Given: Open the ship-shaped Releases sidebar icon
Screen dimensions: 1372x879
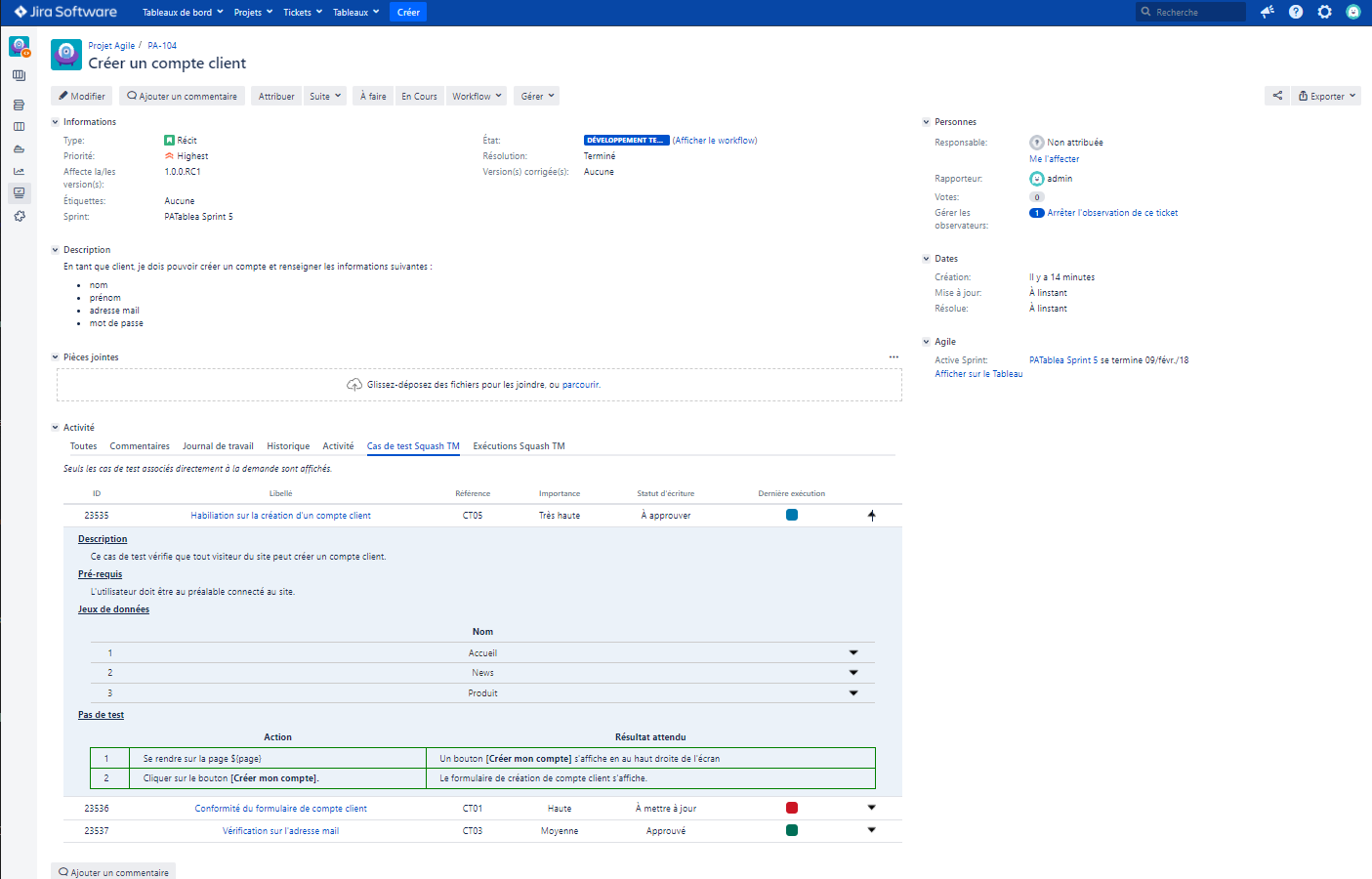Looking at the screenshot, I should point(19,149).
